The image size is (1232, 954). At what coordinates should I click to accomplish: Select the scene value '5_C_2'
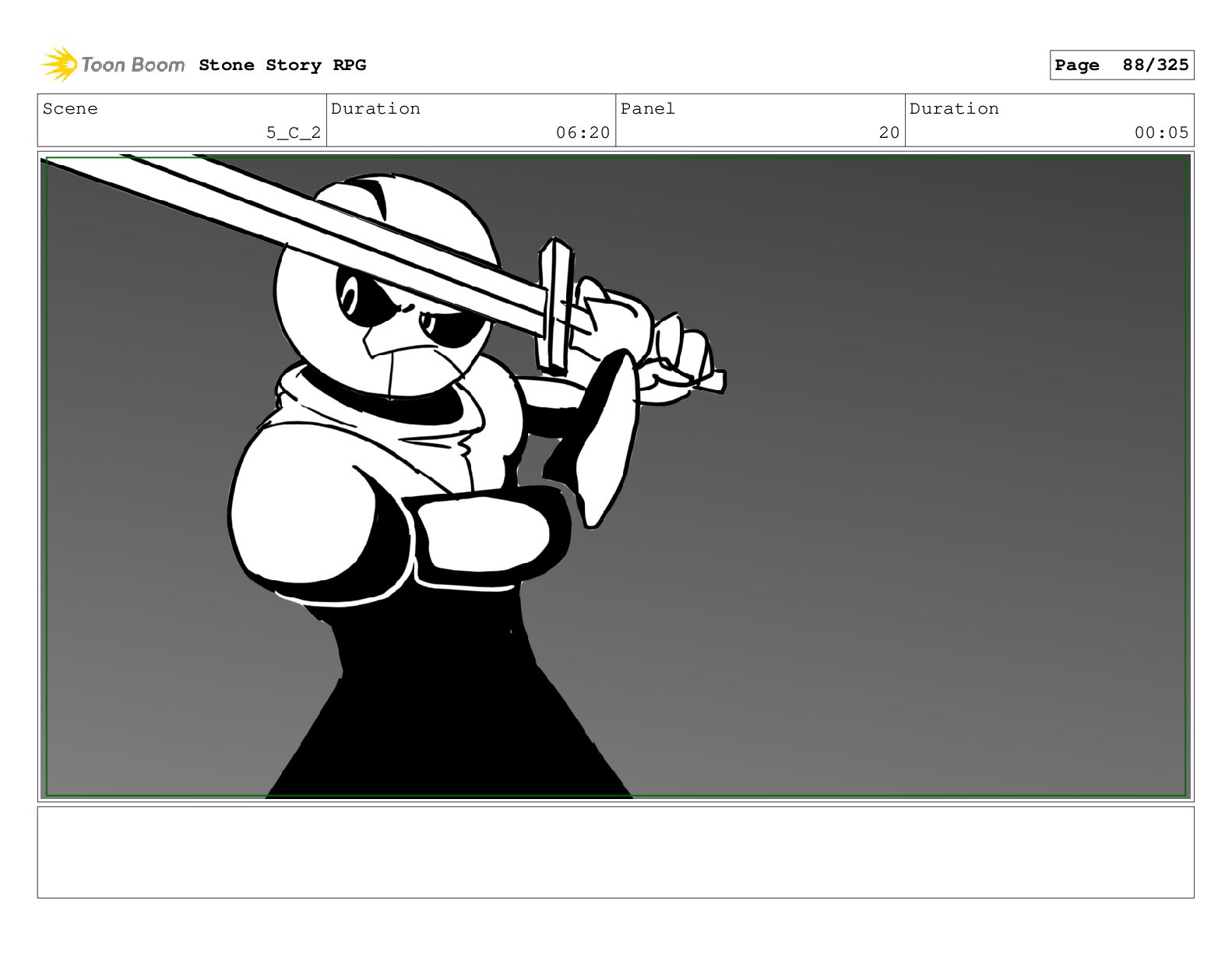(x=294, y=133)
